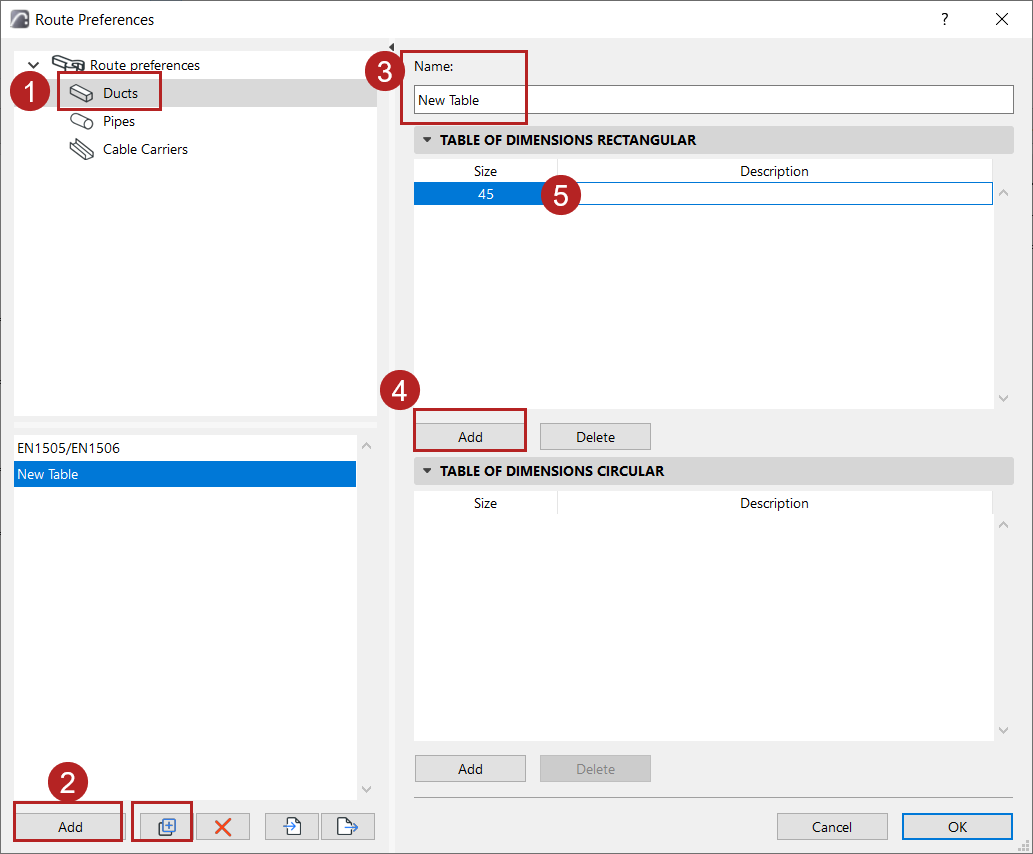The height and width of the screenshot is (854, 1033).
Task: Select Pipes in the route preferences tree
Action: (119, 121)
